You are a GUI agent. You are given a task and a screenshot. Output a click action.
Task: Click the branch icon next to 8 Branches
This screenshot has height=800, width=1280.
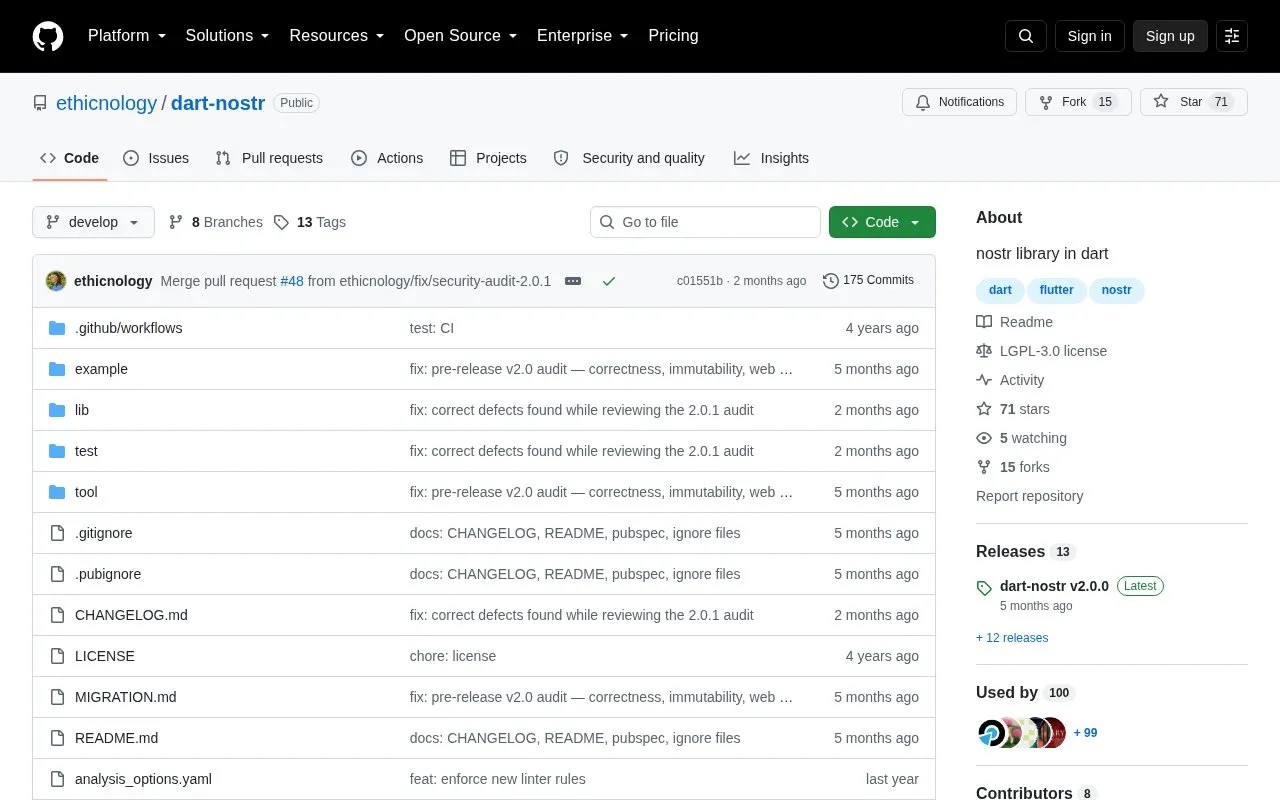[x=176, y=222]
